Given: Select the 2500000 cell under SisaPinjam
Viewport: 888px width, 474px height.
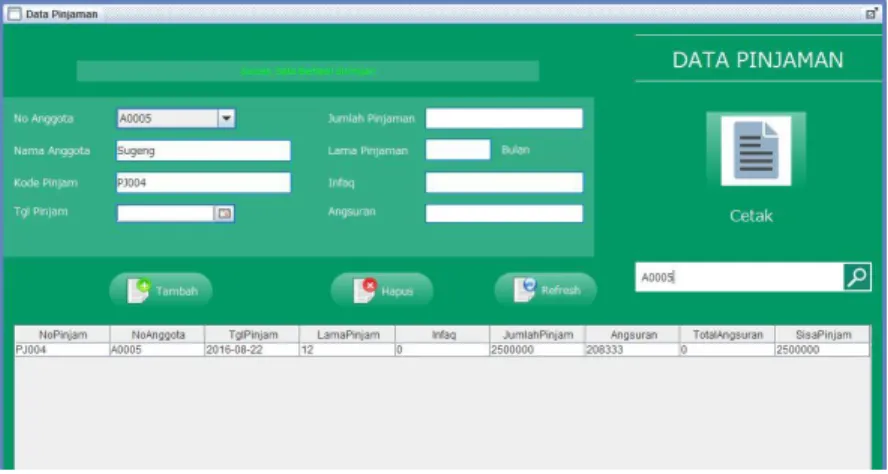Looking at the screenshot, I should point(822,350).
